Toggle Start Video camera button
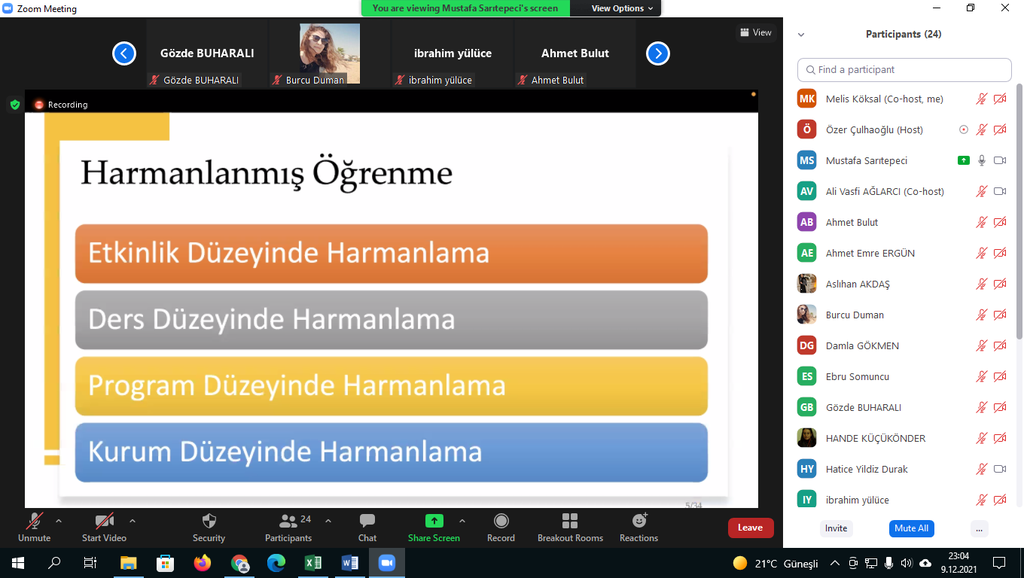The image size is (1024, 578). click(x=104, y=522)
